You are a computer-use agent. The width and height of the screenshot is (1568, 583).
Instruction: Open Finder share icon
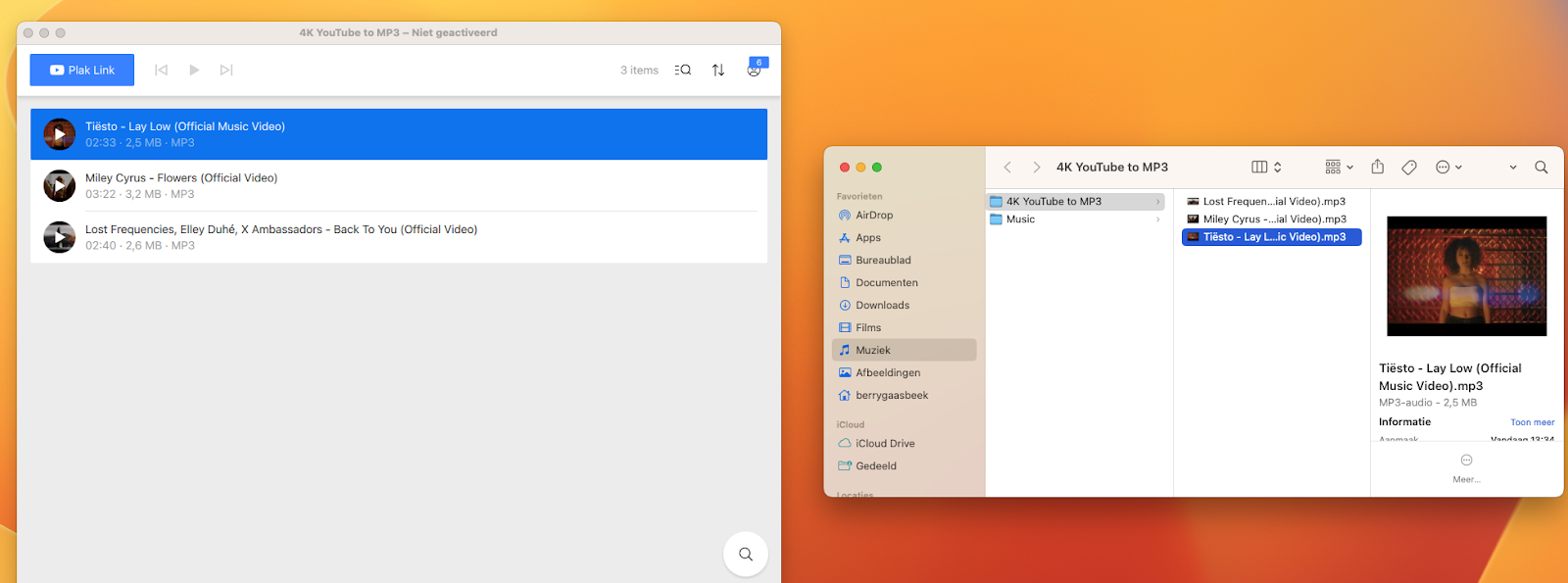point(1377,168)
